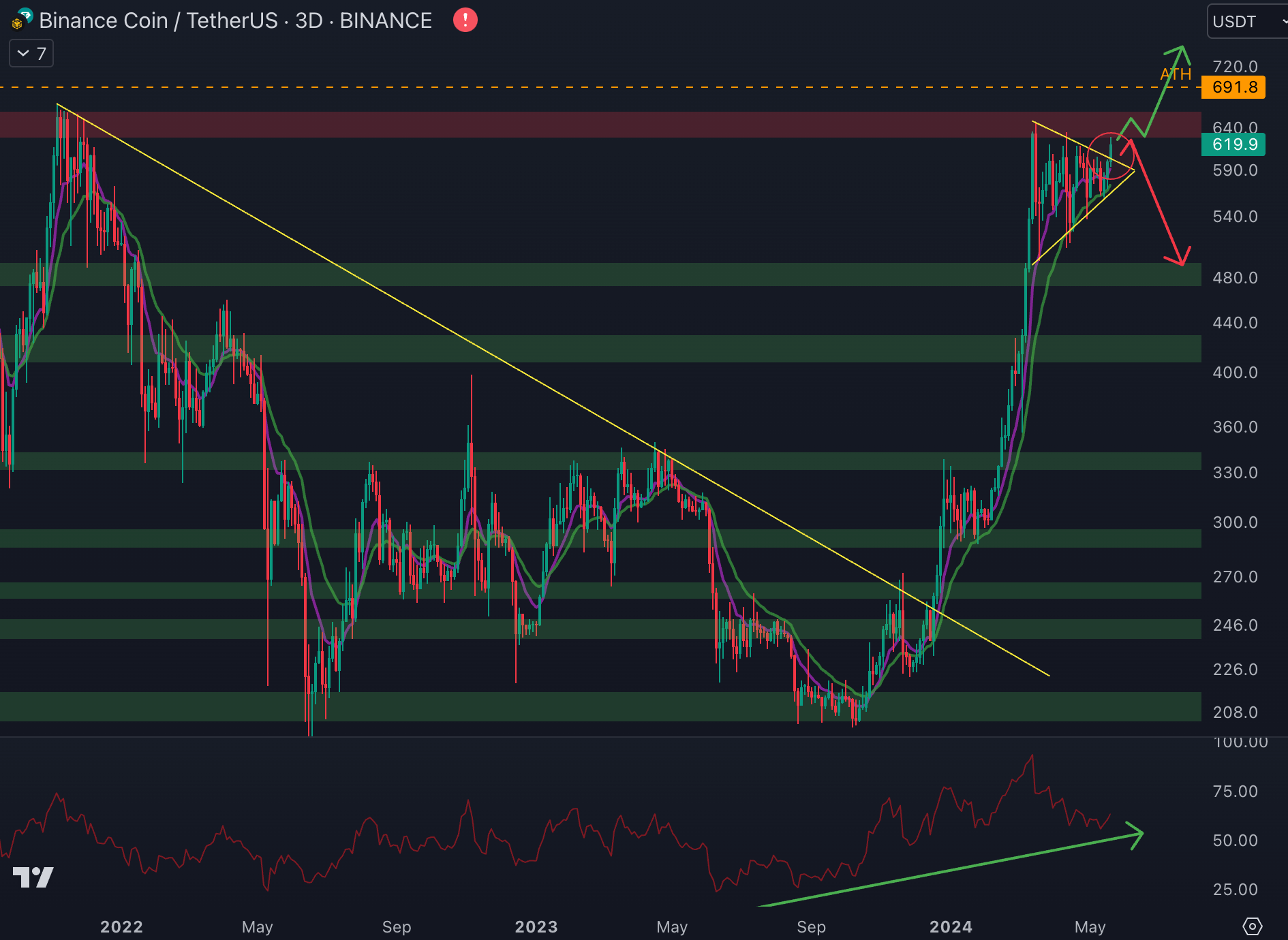Click the 2024 label on the time axis
1288x940 pixels.
click(x=951, y=926)
